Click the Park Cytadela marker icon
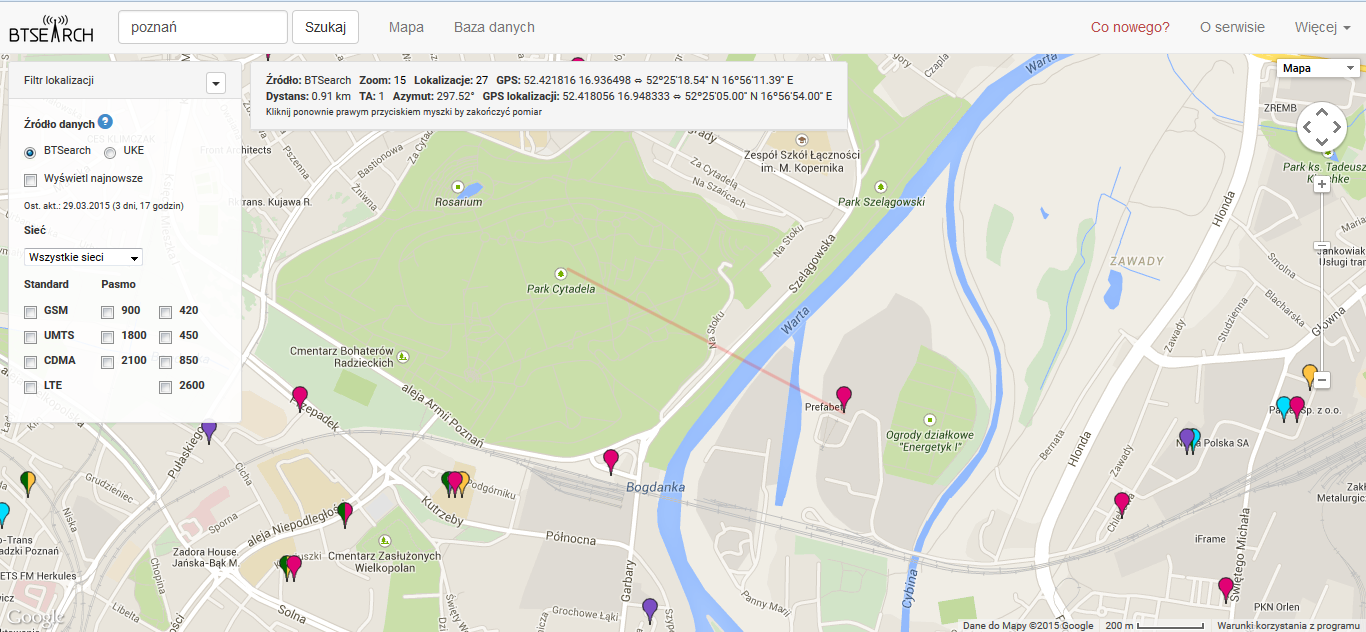The image size is (1366, 632). coord(560,273)
